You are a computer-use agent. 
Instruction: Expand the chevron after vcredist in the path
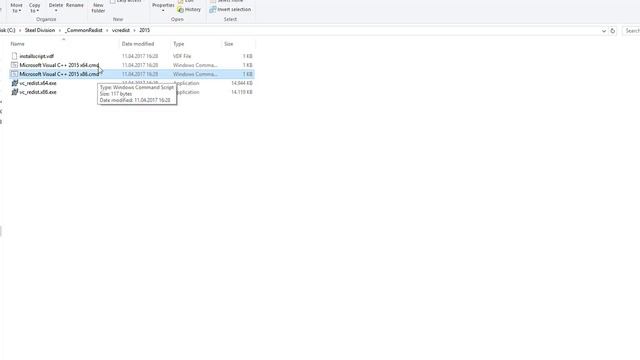tap(134, 30)
